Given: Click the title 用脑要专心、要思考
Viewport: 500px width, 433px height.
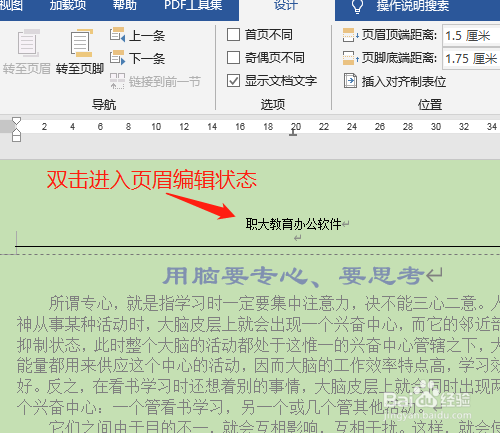Looking at the screenshot, I should pyautogui.click(x=293, y=276).
